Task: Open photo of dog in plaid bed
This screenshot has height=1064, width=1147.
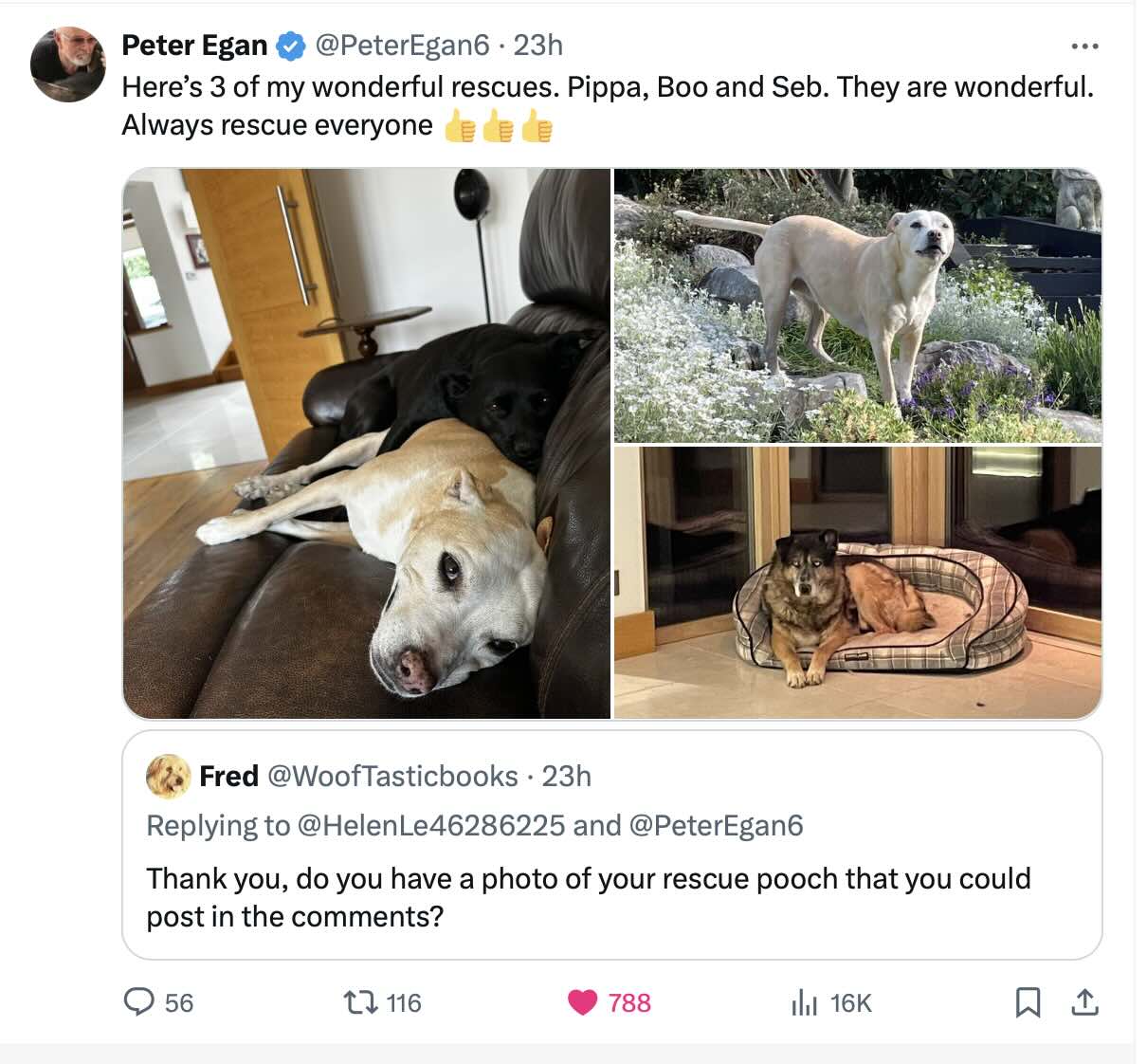Action: pyautogui.click(x=857, y=582)
